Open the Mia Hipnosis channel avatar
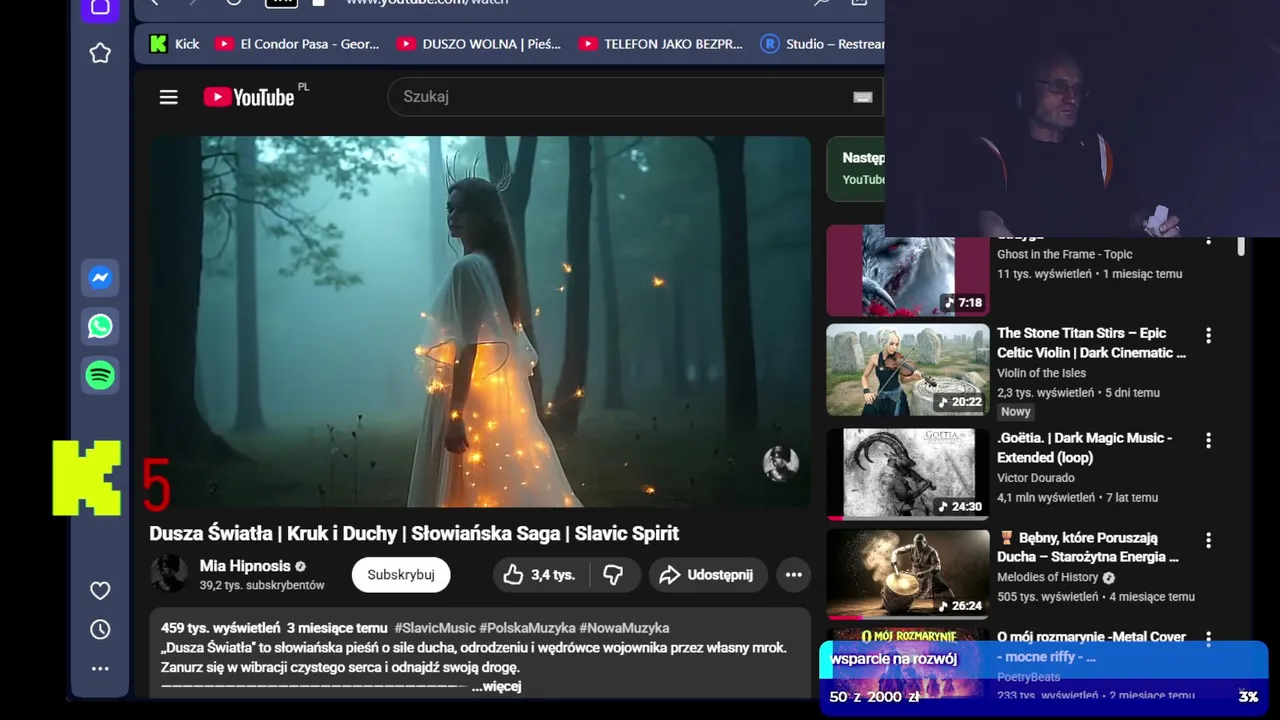 click(x=169, y=574)
